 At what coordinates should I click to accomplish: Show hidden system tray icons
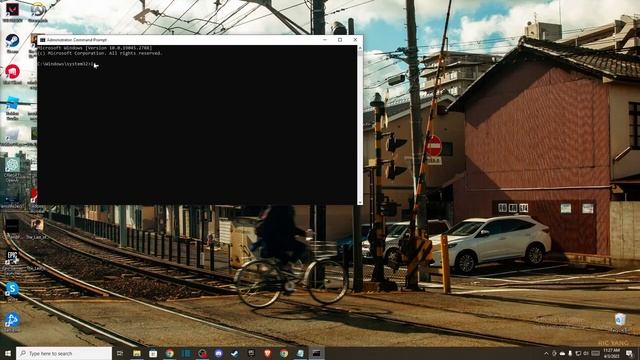pos(546,353)
